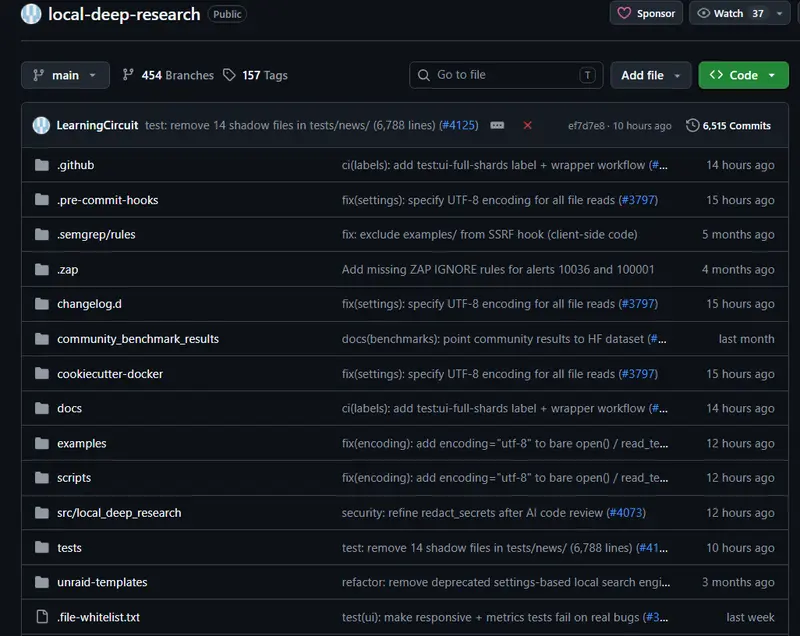
Task: Expand the Add file dropdown
Action: (651, 75)
